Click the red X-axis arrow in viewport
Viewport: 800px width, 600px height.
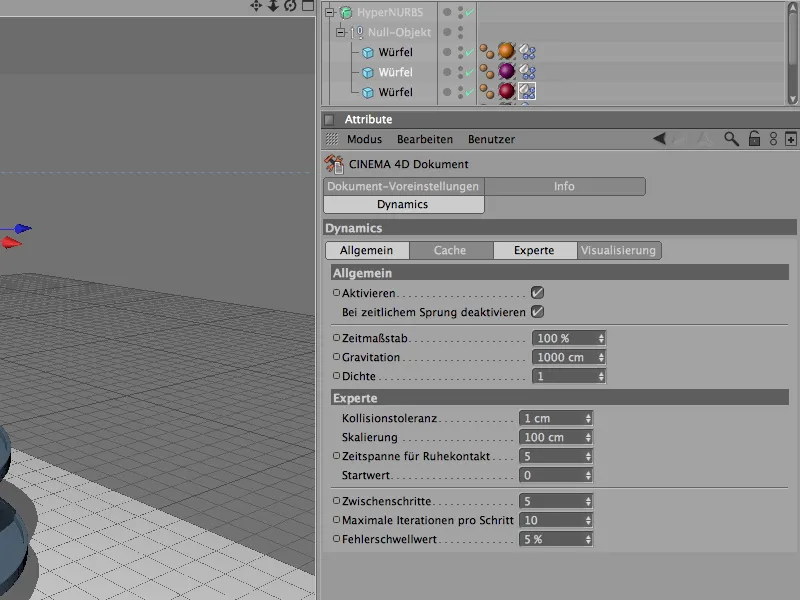(x=11, y=243)
